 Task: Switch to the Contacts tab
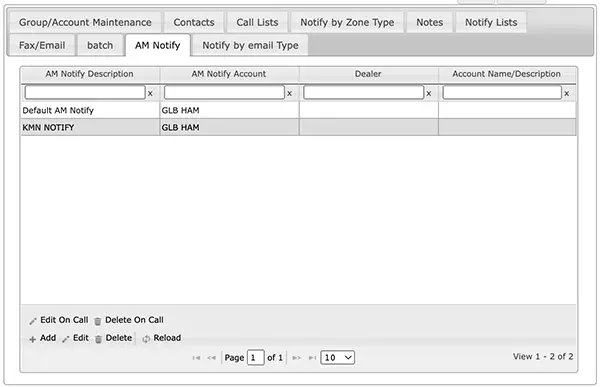[194, 23]
